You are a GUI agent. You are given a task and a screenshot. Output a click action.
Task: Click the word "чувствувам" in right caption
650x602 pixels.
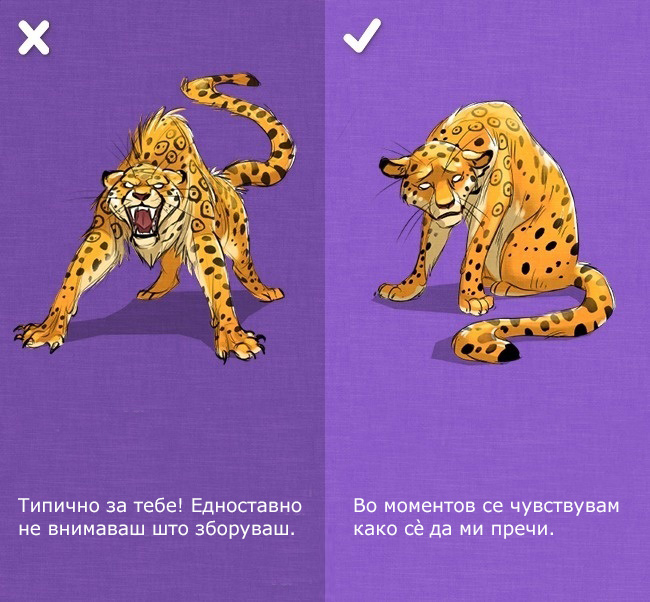(565, 506)
